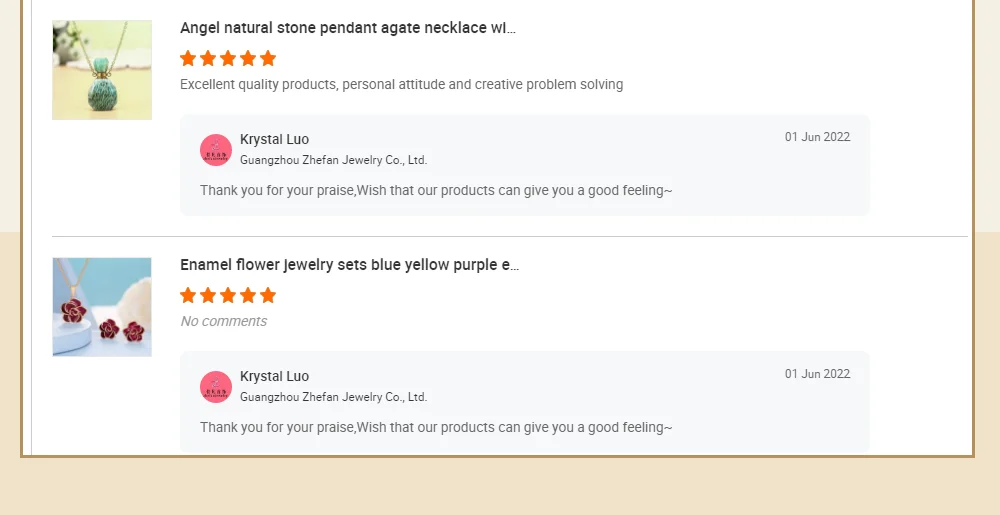
Task: Click the first star of the enamel flower rating
Action: [188, 295]
